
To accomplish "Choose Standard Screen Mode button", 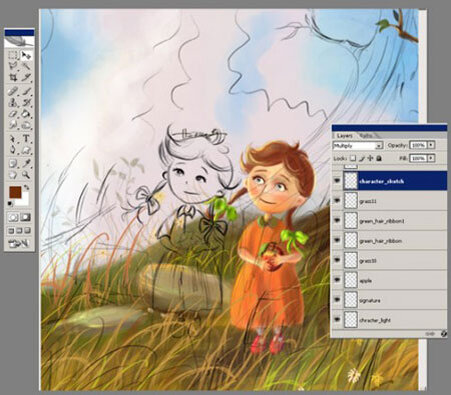I will tap(11, 231).
